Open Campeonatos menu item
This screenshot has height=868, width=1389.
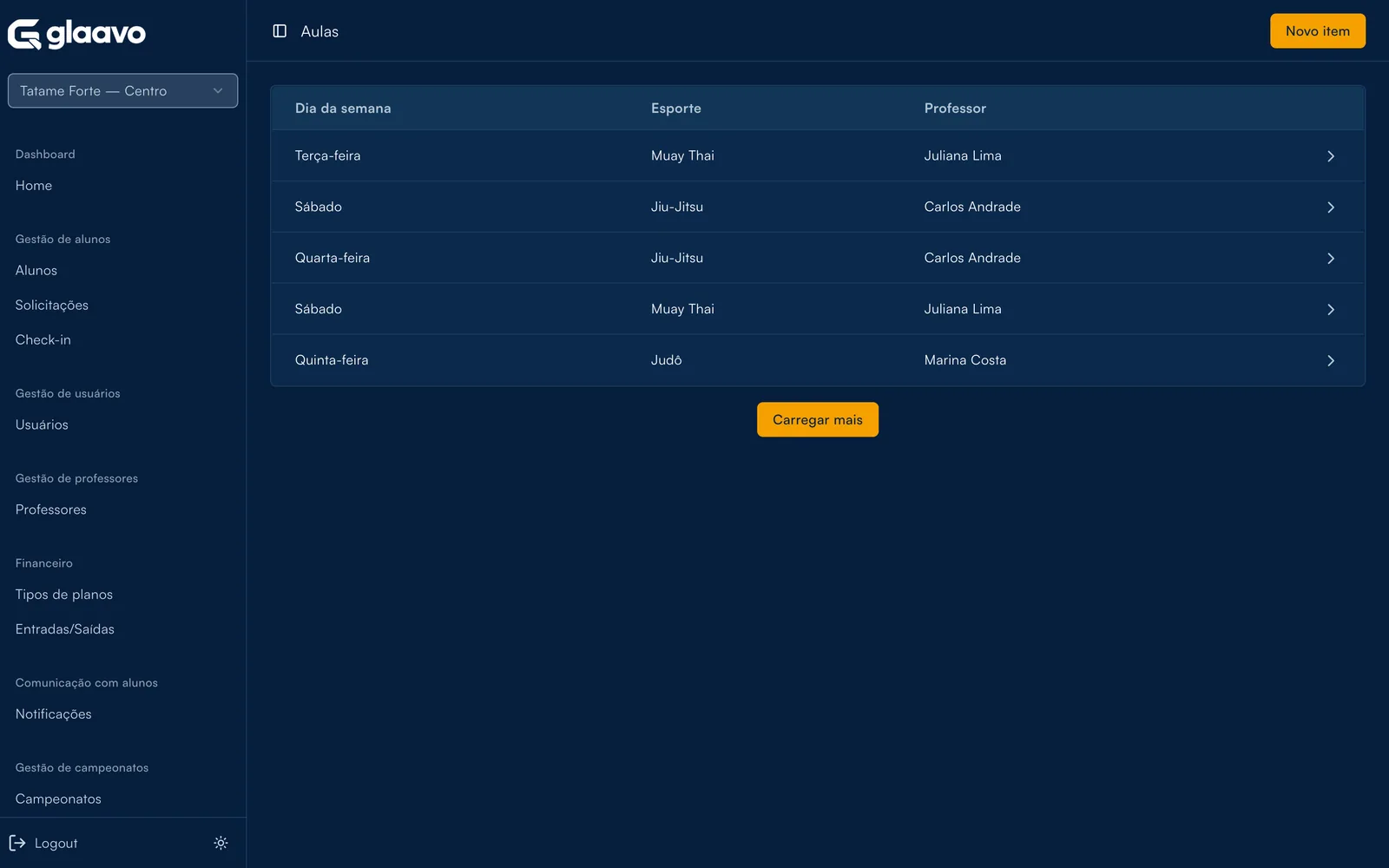click(x=58, y=799)
